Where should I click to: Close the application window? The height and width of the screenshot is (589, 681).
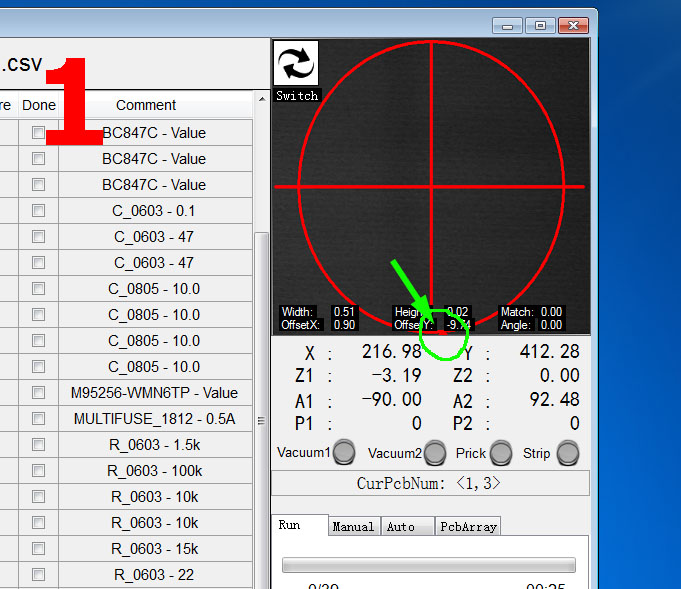[573, 26]
